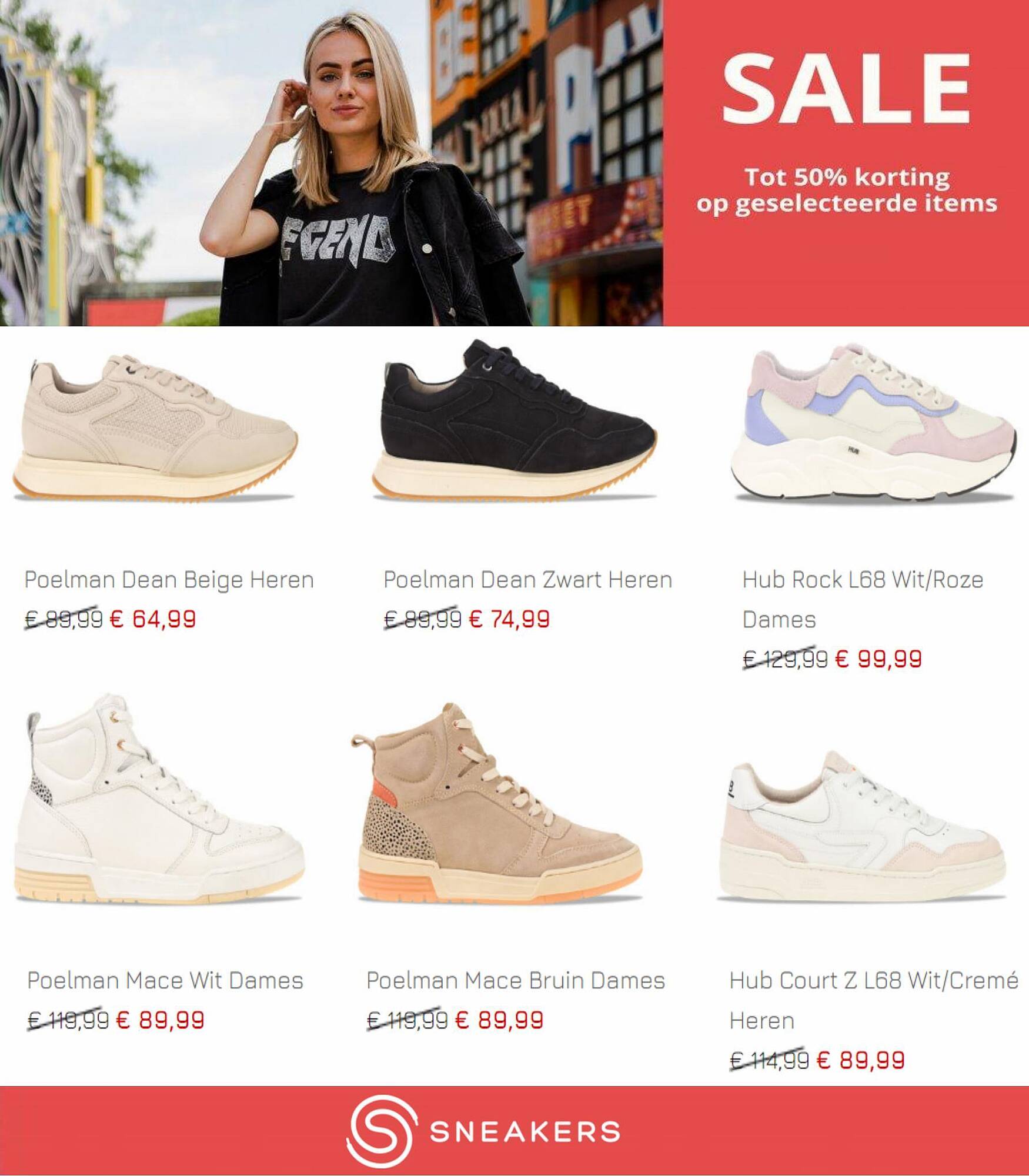This screenshot has height=1176, width=1029.
Task: Click the € 64,99 sale price
Action: (153, 619)
